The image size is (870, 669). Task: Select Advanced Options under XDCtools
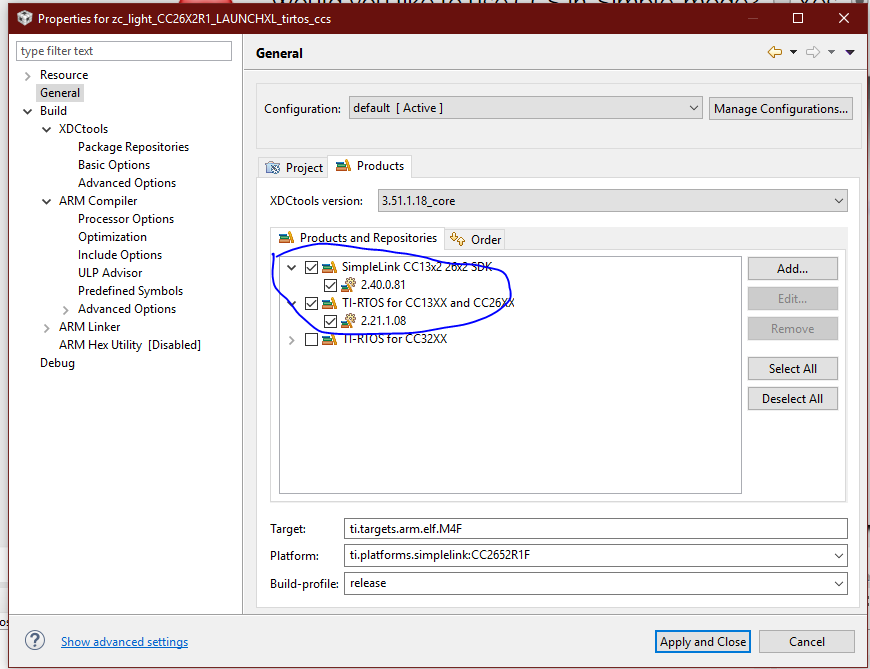coord(127,183)
